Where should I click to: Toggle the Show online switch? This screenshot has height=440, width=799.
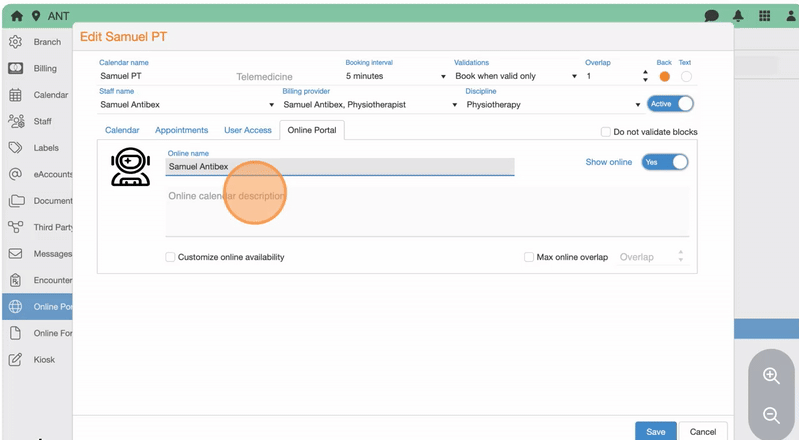(665, 162)
